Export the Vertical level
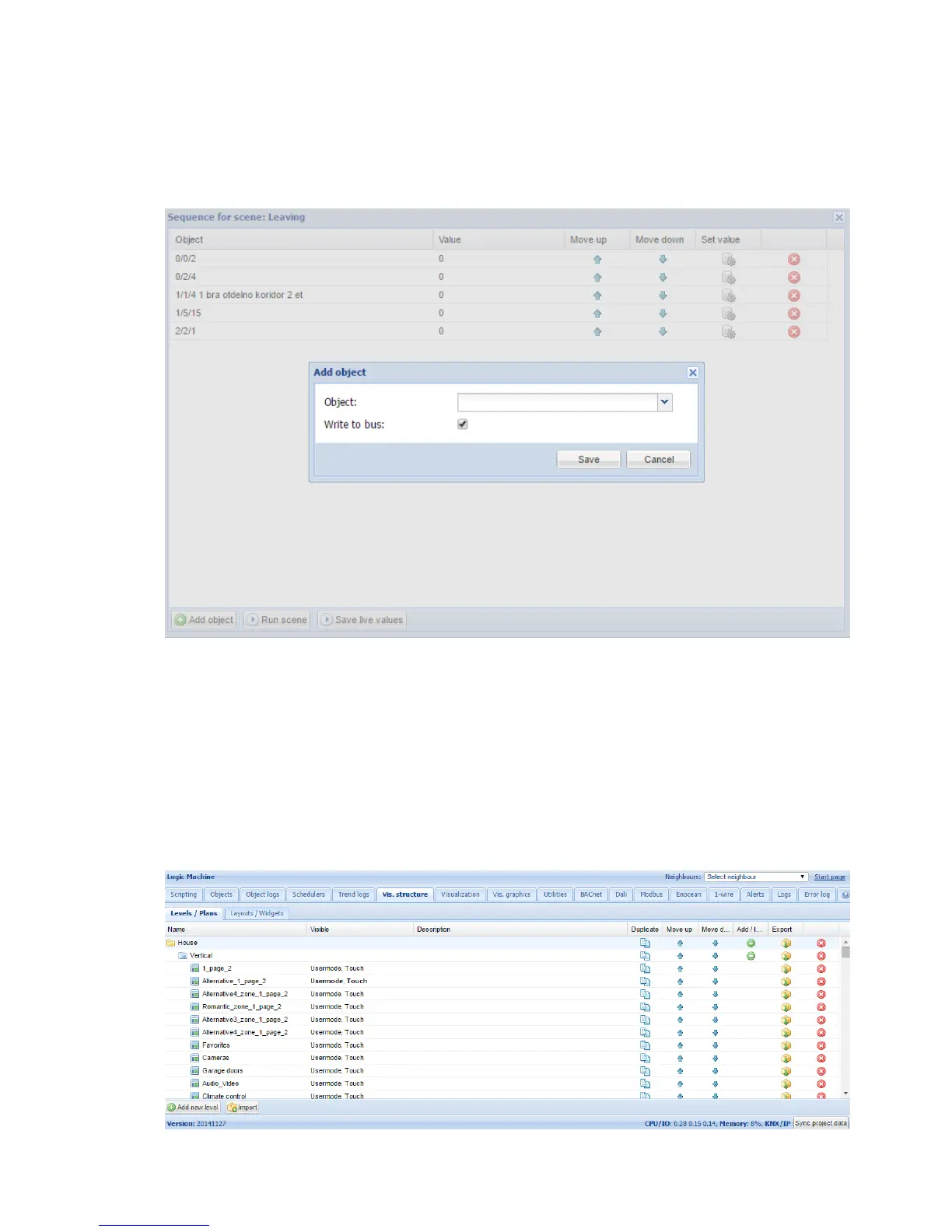 [786, 956]
